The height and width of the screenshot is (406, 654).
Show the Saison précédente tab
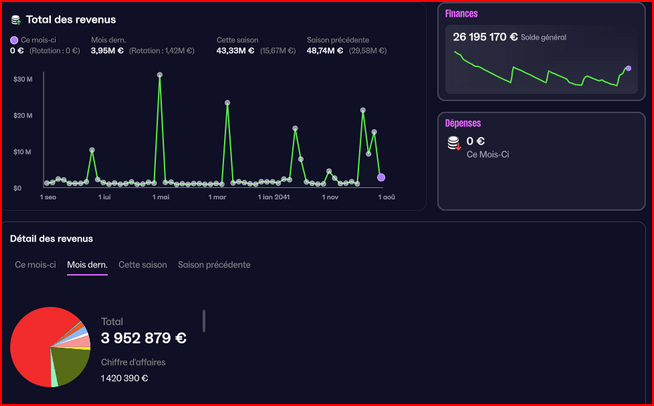tap(214, 265)
